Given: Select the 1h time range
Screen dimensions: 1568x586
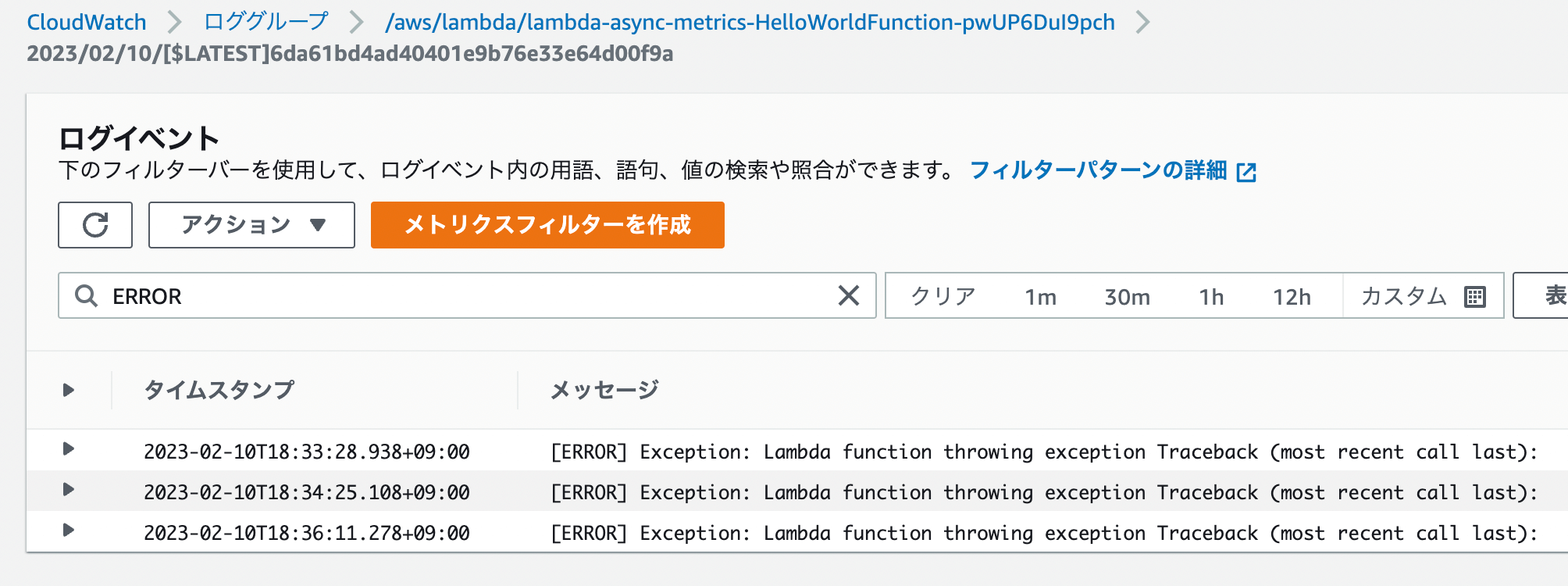Looking at the screenshot, I should (1211, 297).
